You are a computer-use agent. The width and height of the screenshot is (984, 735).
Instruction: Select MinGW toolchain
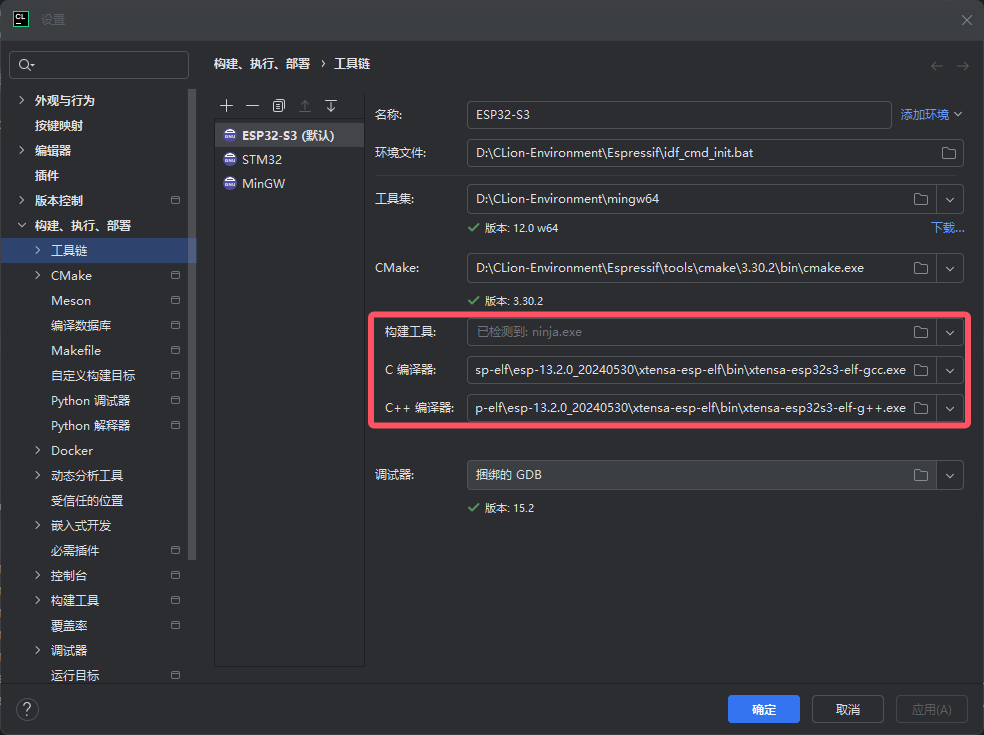(x=289, y=183)
